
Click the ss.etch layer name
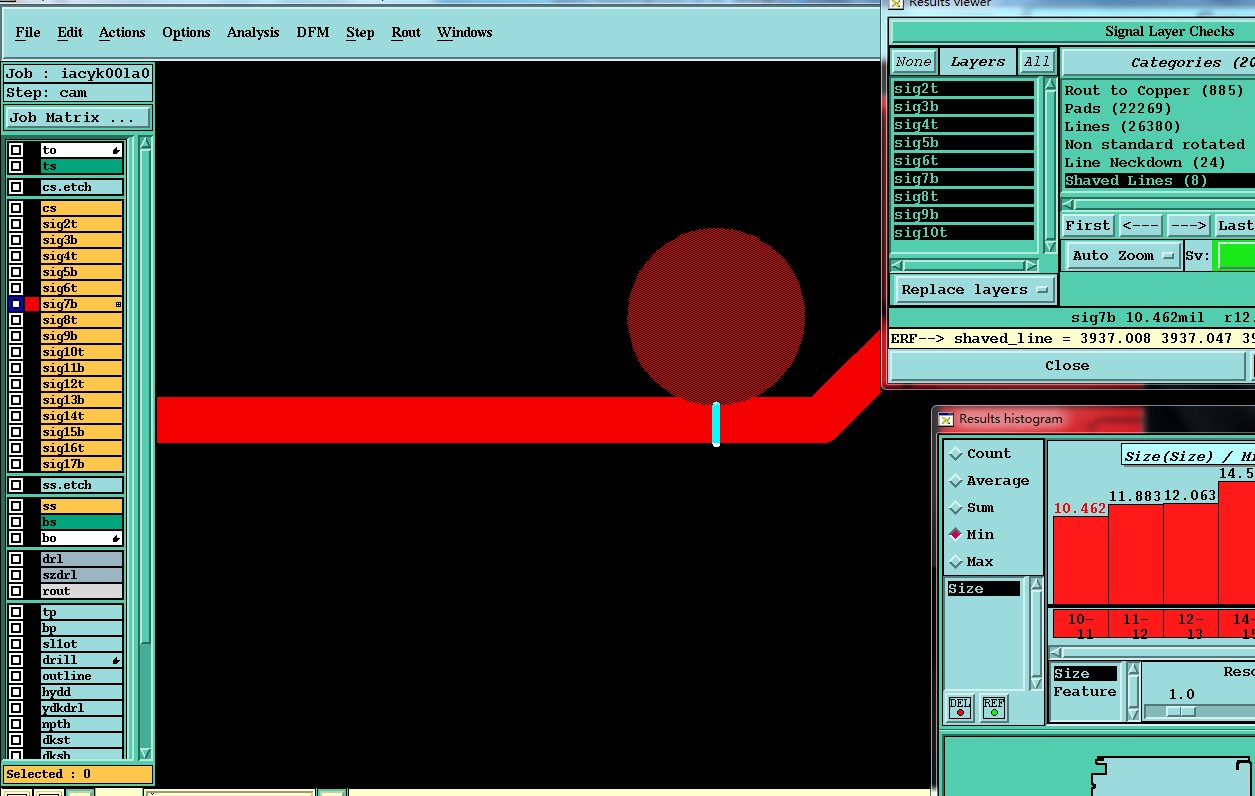coord(82,485)
